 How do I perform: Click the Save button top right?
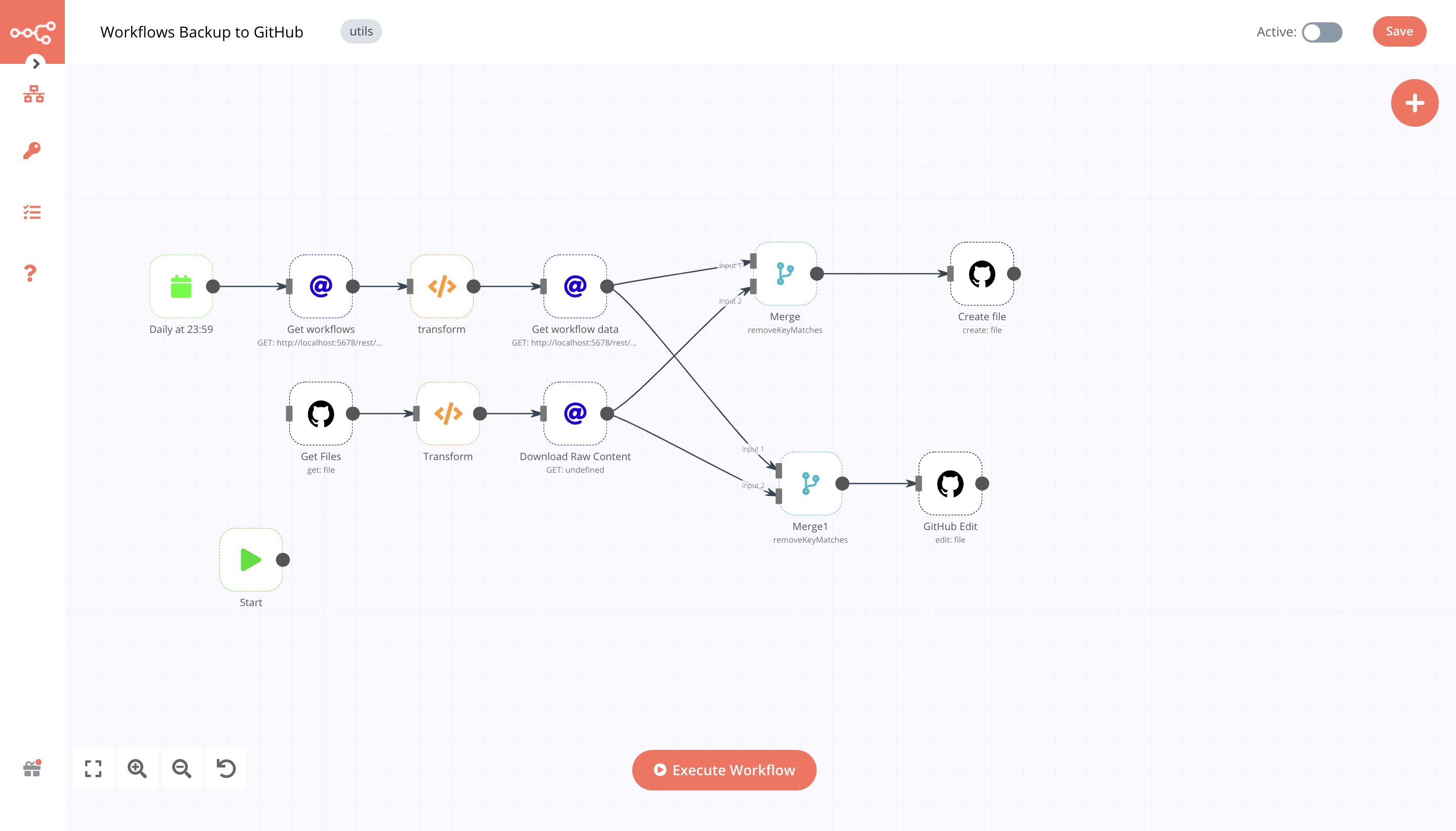tap(1399, 31)
